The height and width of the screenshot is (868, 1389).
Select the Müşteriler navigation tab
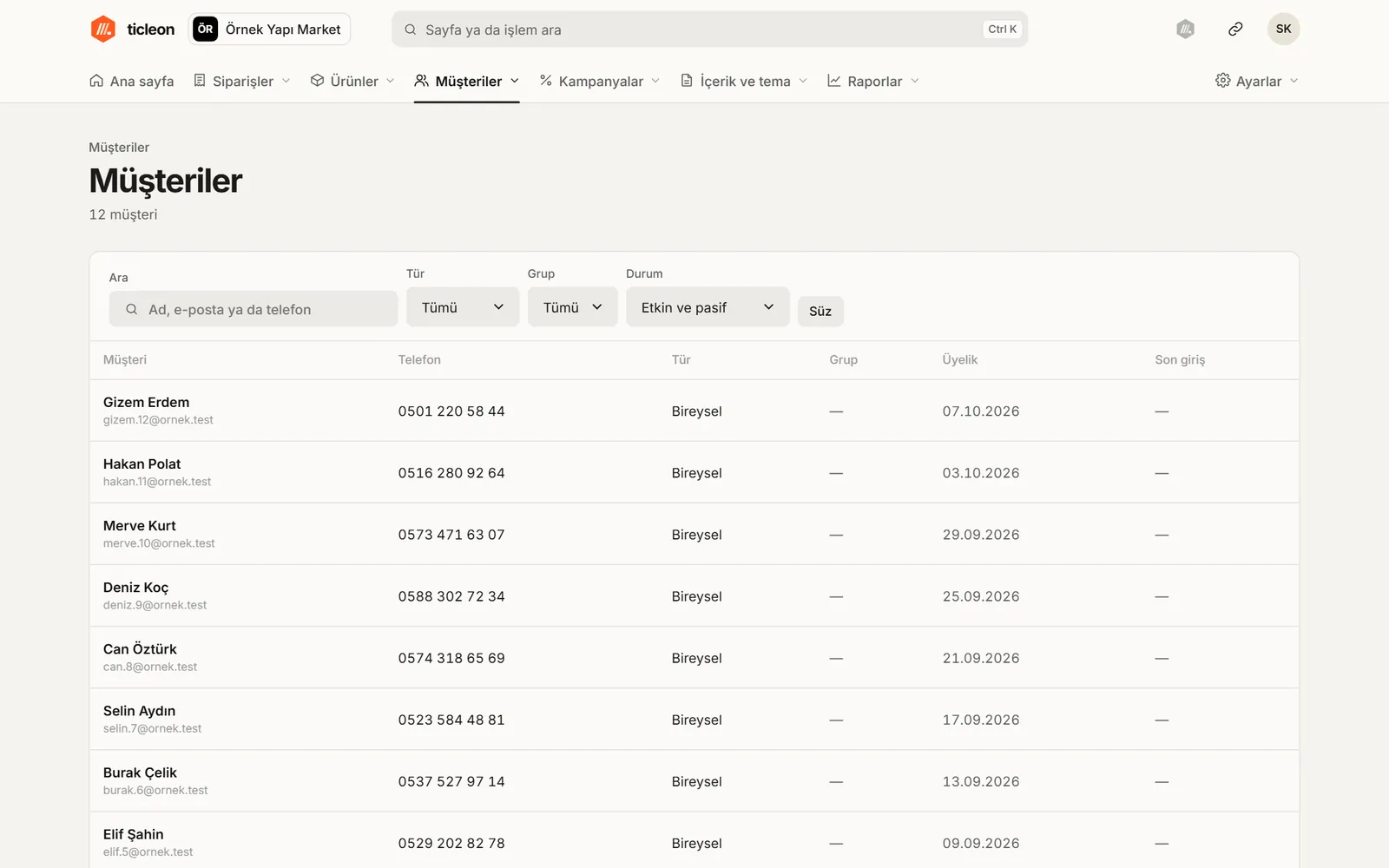coord(467,81)
